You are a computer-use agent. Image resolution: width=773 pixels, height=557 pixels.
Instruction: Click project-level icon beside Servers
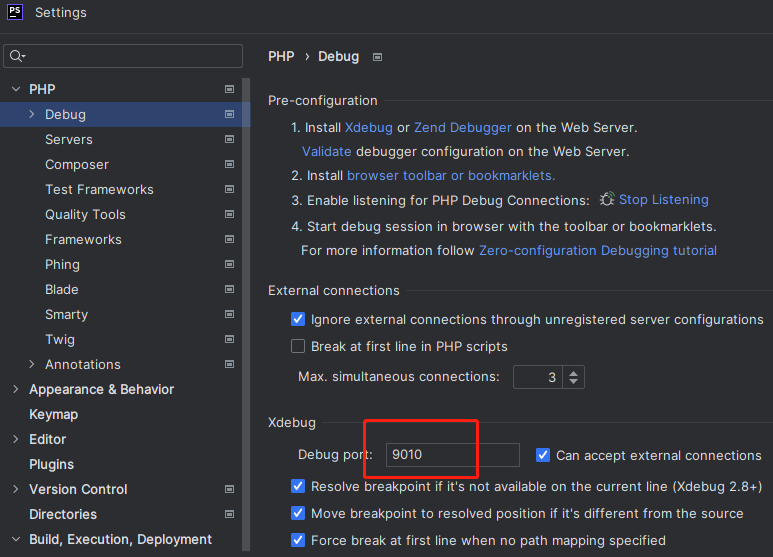point(229,139)
